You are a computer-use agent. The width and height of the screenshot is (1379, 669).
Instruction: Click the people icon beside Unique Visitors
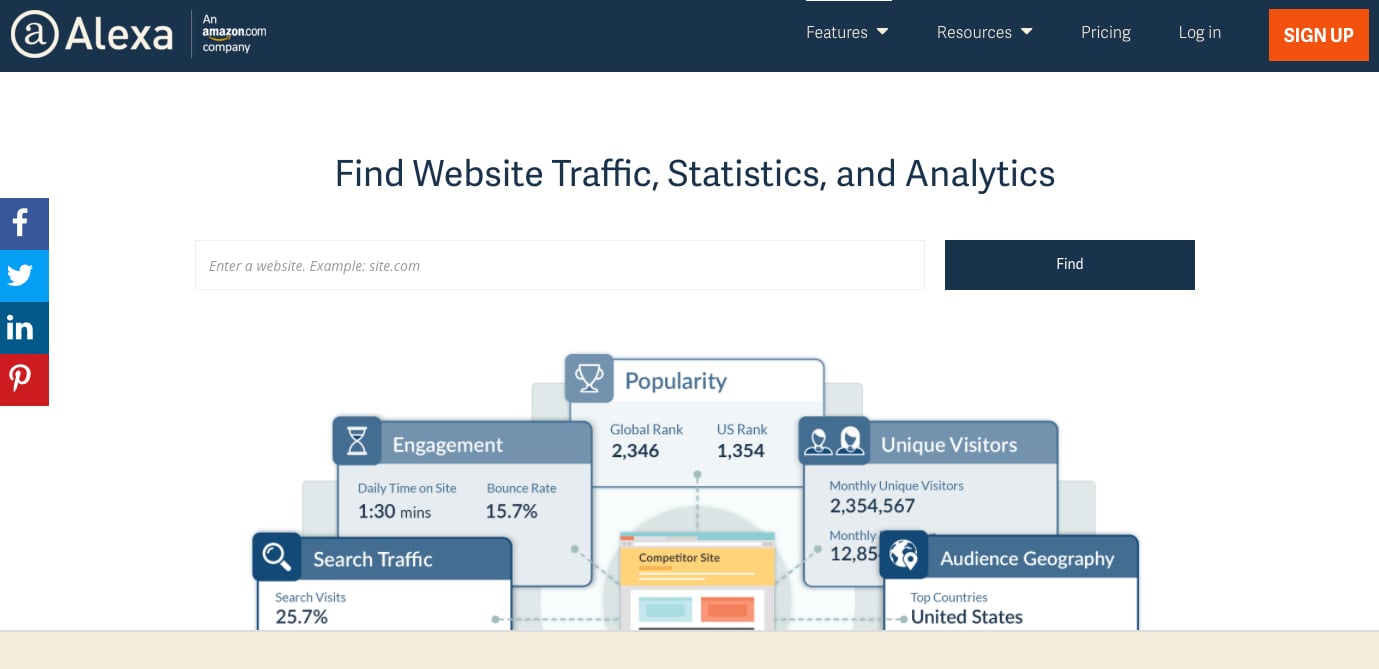point(834,441)
